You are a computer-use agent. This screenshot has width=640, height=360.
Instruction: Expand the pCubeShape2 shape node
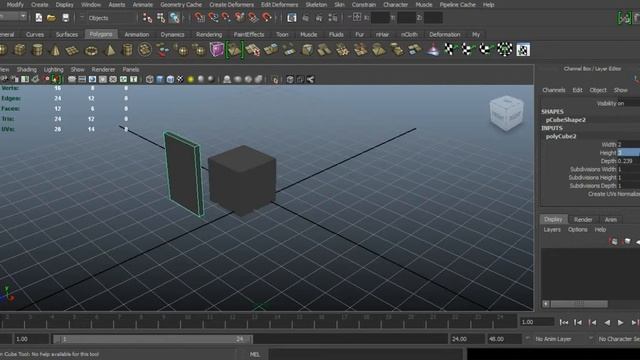(566, 120)
